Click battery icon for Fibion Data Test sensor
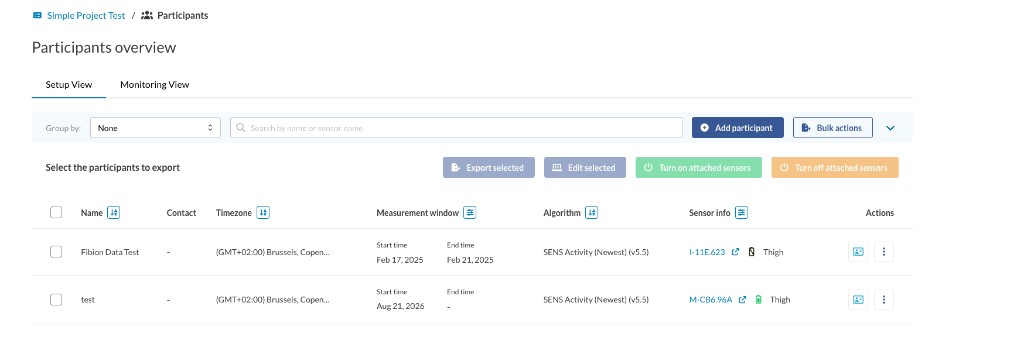The width and height of the screenshot is (1024, 361). (x=751, y=252)
